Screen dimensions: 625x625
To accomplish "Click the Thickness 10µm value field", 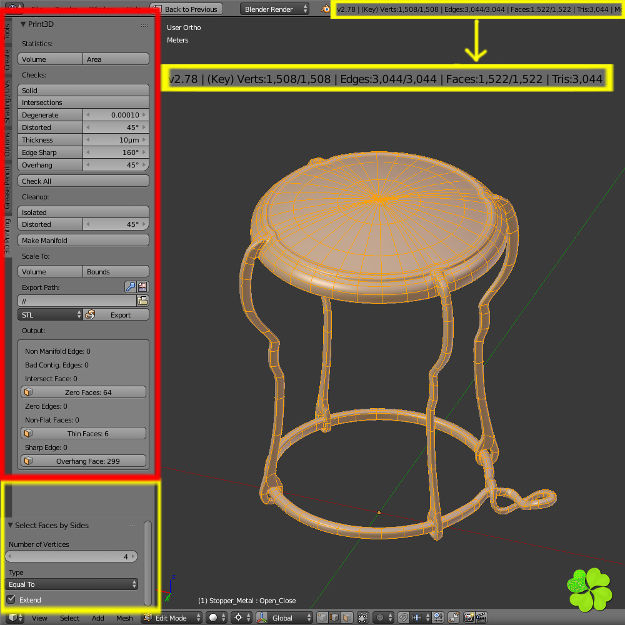I will (x=116, y=140).
